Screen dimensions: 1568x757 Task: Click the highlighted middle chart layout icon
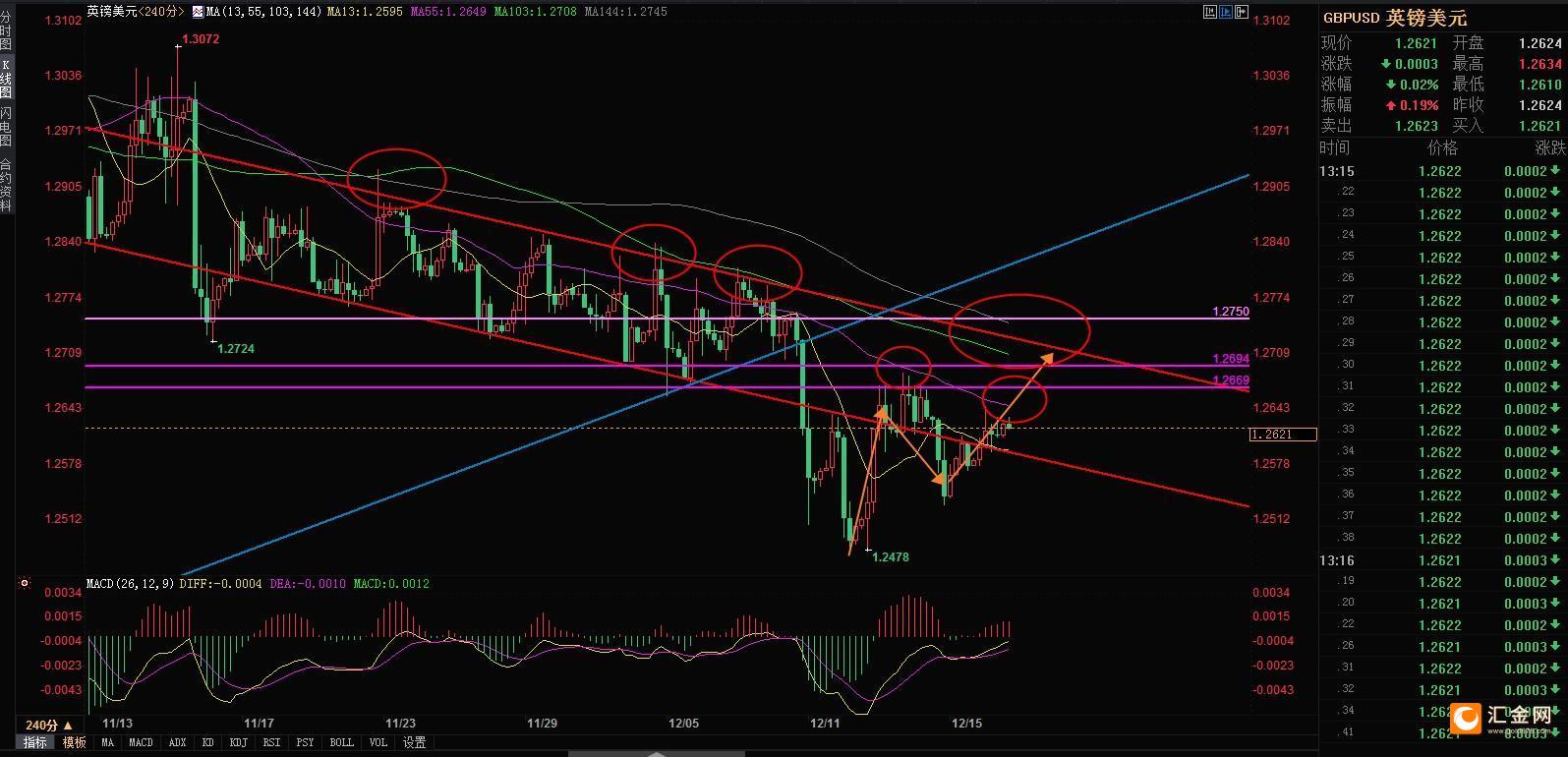pos(1225,12)
